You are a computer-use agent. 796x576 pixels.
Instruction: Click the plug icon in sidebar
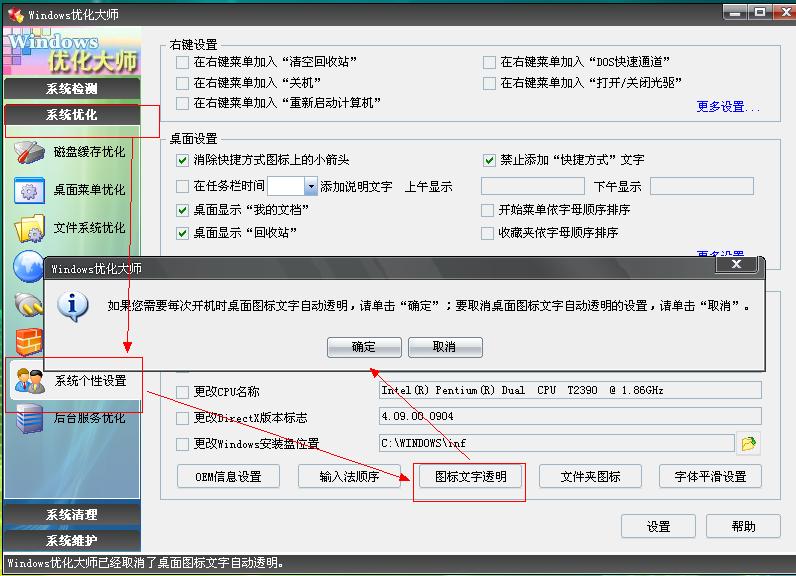29,304
